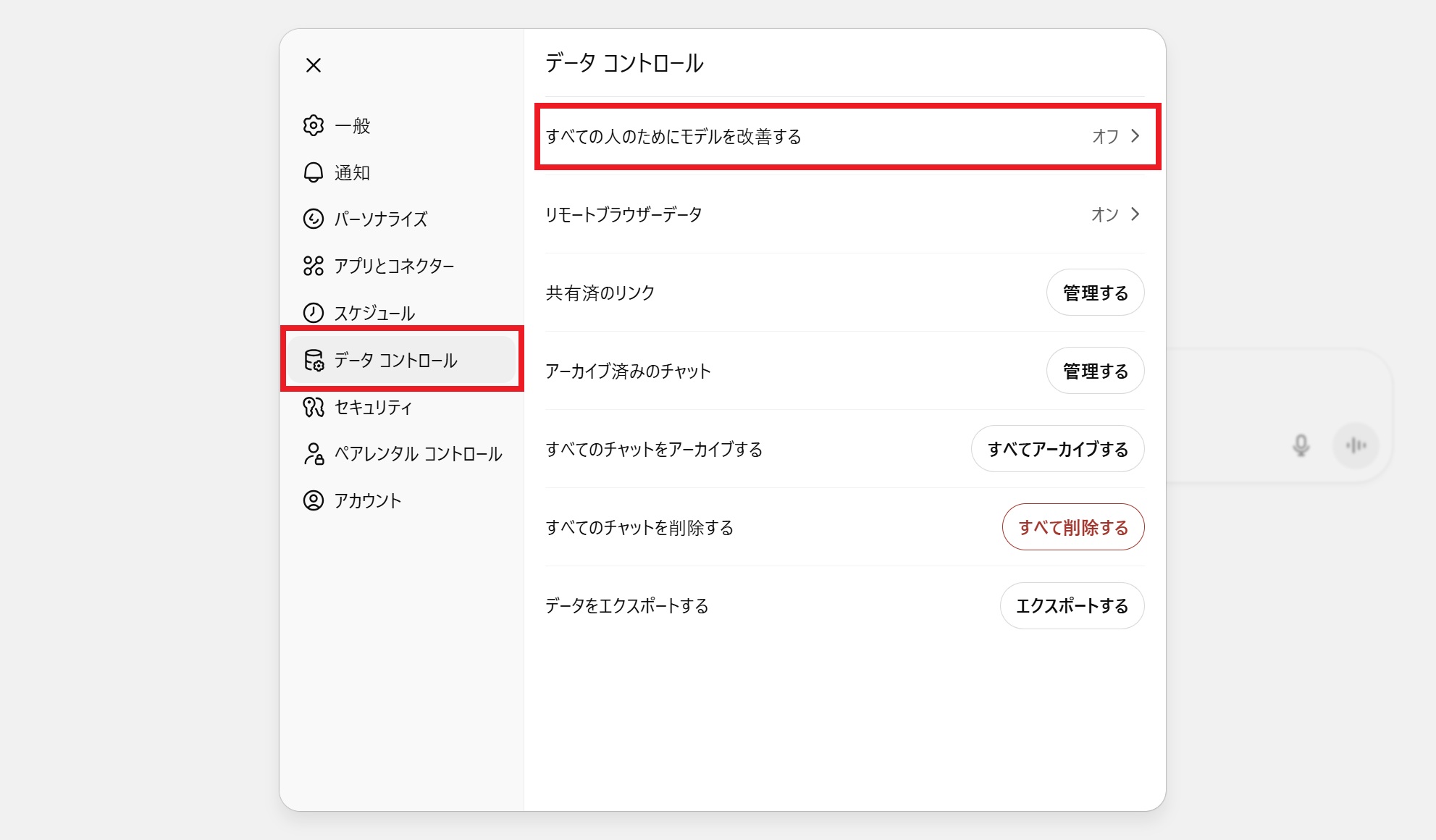Click the Notifications (通知) bell icon

click(x=313, y=172)
